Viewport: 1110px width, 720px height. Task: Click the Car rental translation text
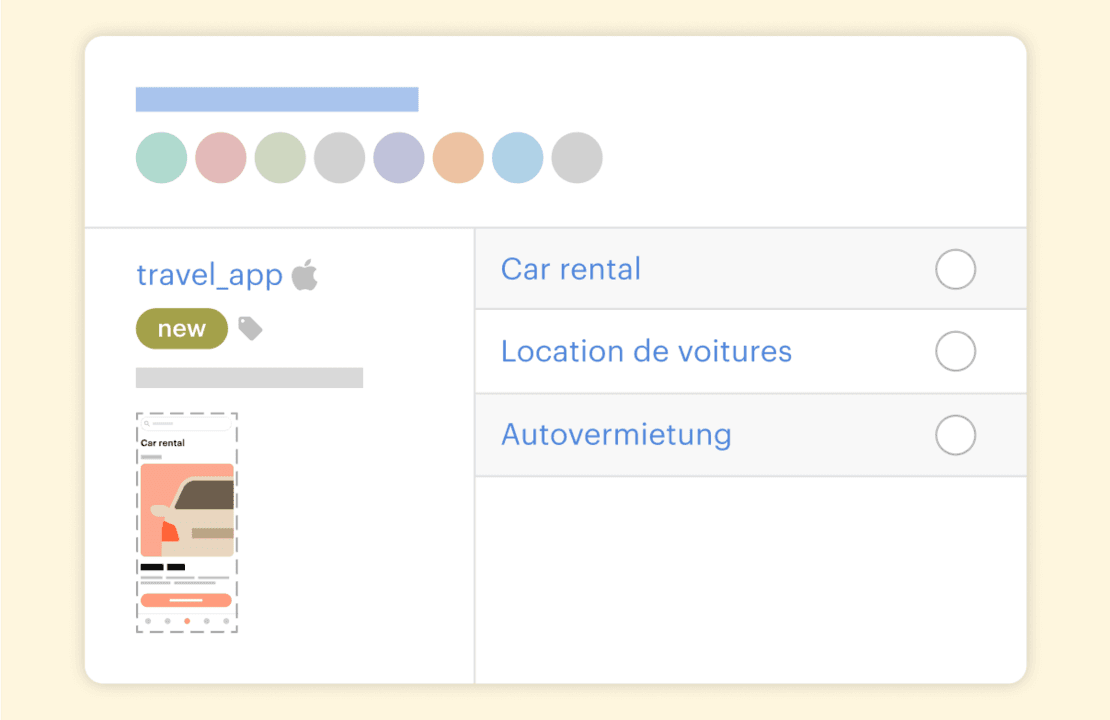click(x=571, y=269)
